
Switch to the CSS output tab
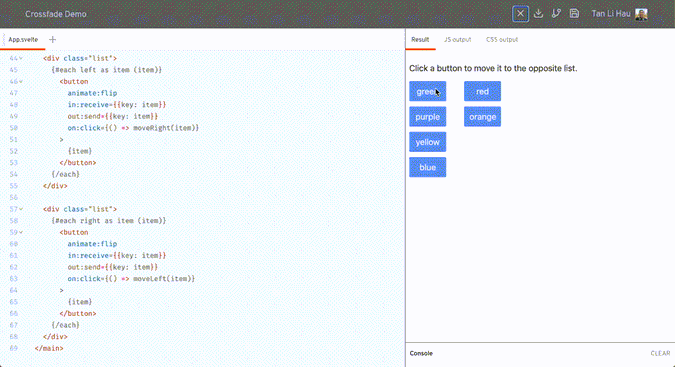click(502, 40)
